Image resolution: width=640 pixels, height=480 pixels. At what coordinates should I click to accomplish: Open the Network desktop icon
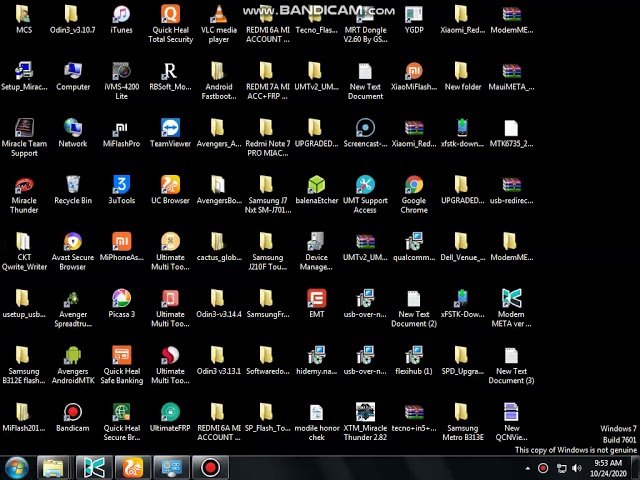(x=73, y=133)
